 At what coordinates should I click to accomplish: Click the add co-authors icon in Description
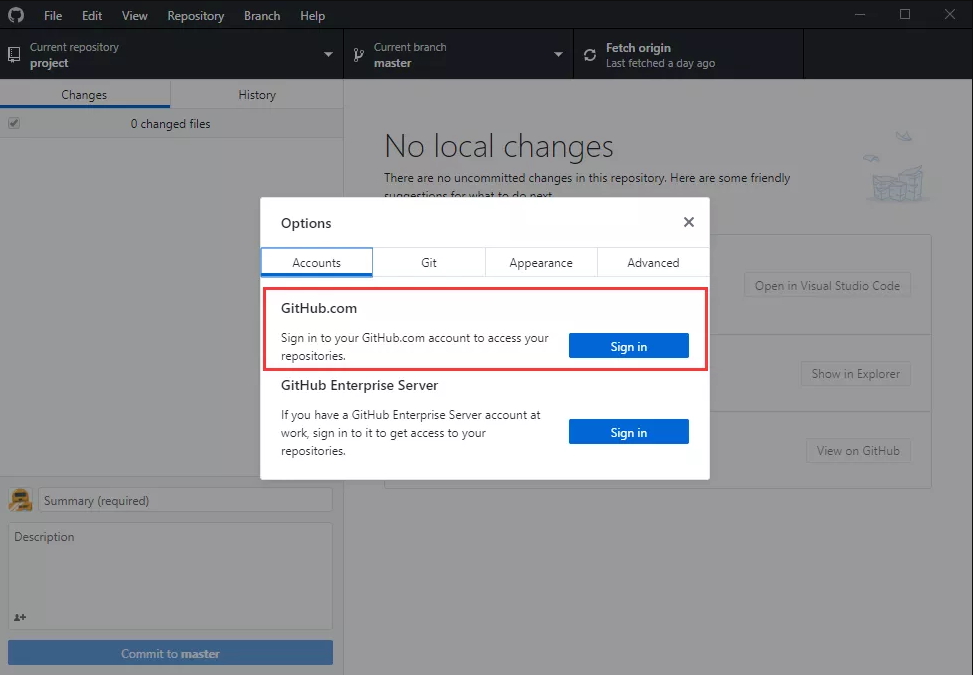pyautogui.click(x=20, y=617)
